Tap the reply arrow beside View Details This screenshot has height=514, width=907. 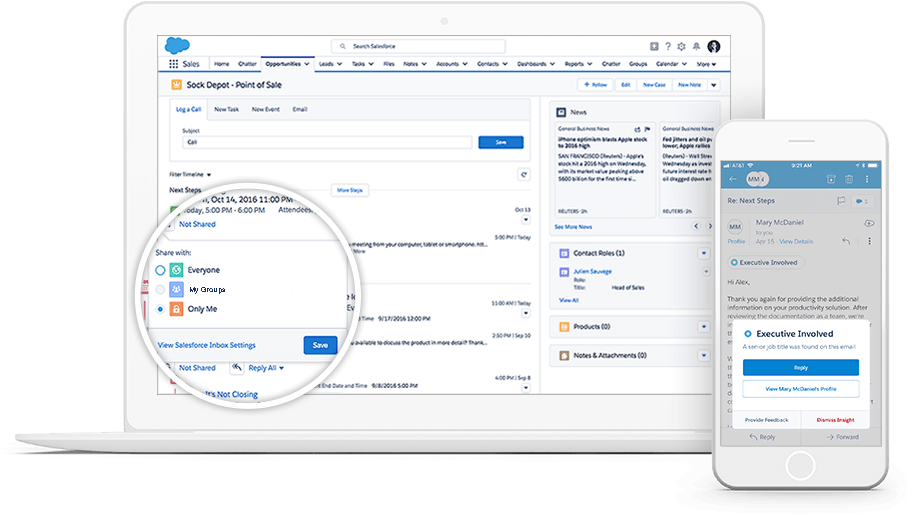846,241
